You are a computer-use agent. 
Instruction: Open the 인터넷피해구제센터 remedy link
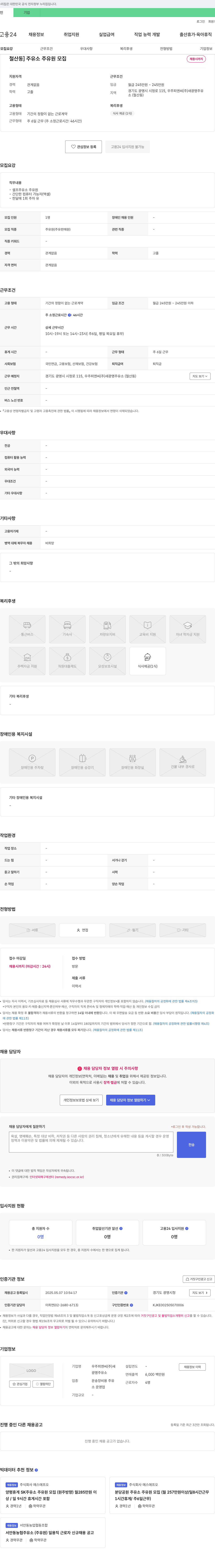(x=57, y=1177)
